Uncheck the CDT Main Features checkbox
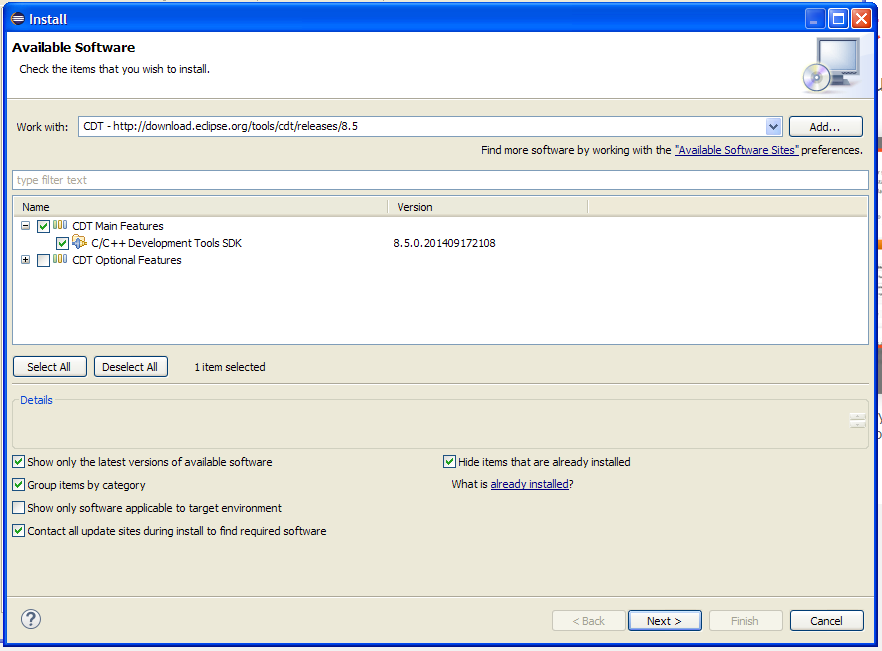Screen dimensions: 882x651 coord(43,226)
